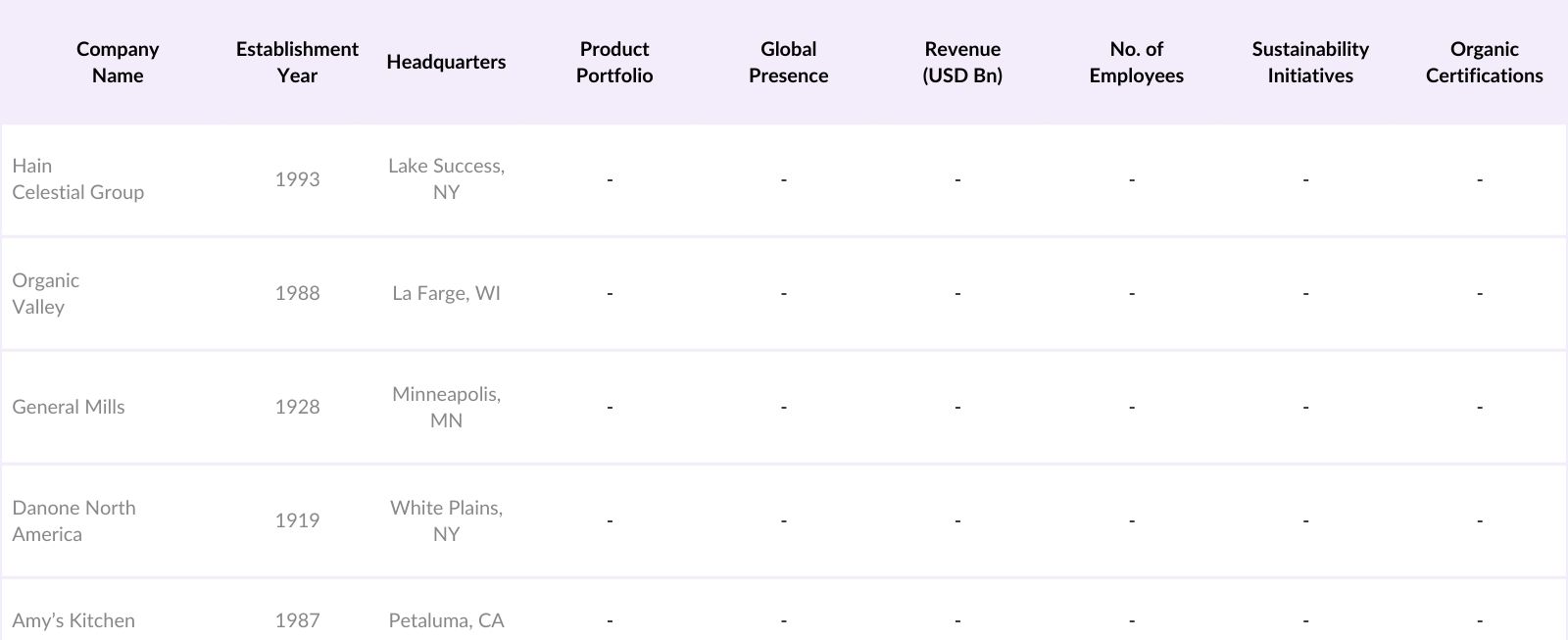
Task: Select the Establishment Year column header
Action: click(297, 62)
